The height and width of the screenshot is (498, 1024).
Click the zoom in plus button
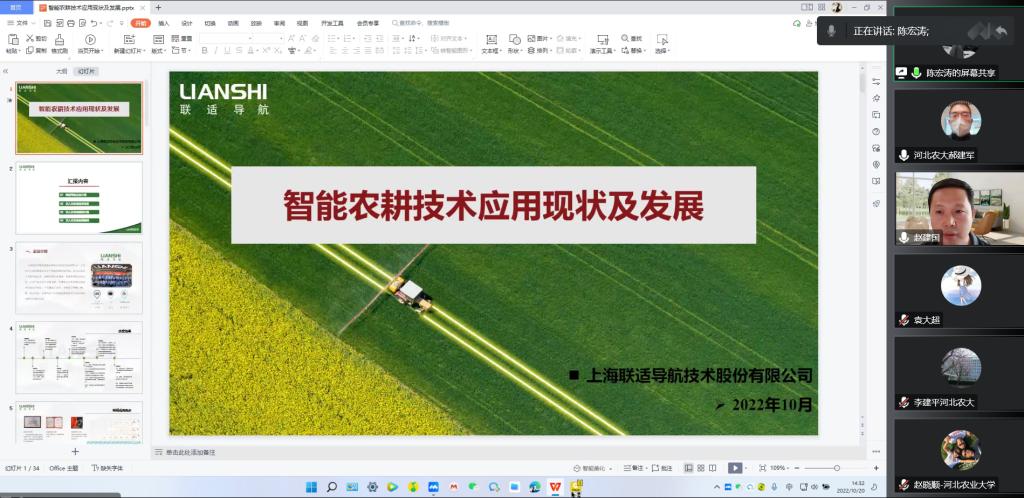click(876, 468)
